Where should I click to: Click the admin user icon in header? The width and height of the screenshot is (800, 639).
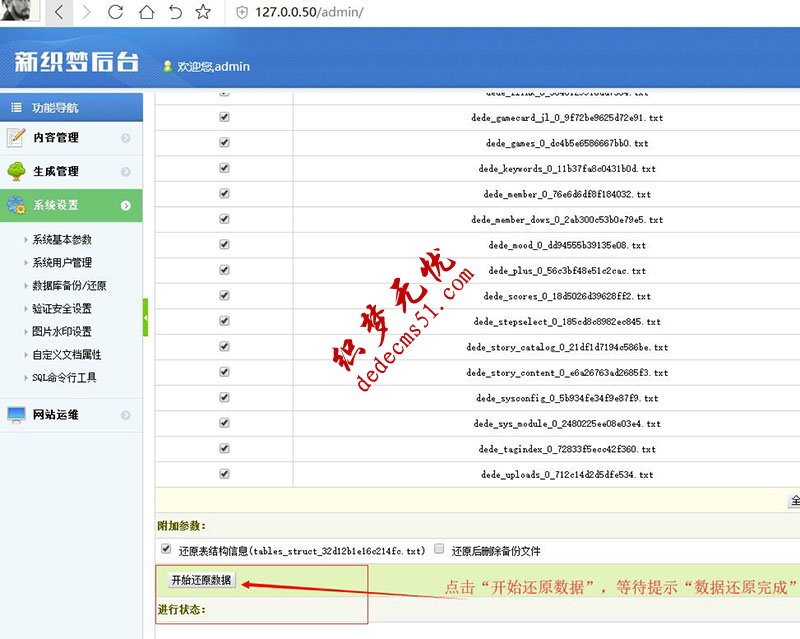pyautogui.click(x=166, y=66)
